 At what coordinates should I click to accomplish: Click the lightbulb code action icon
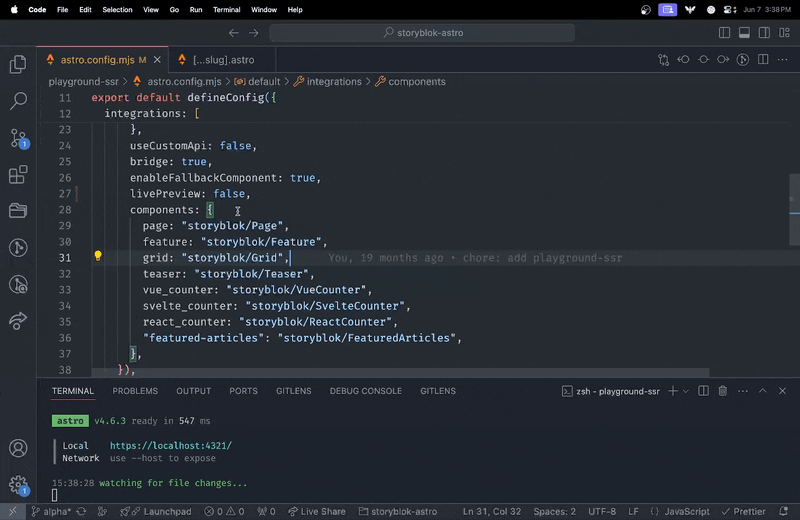point(98,257)
